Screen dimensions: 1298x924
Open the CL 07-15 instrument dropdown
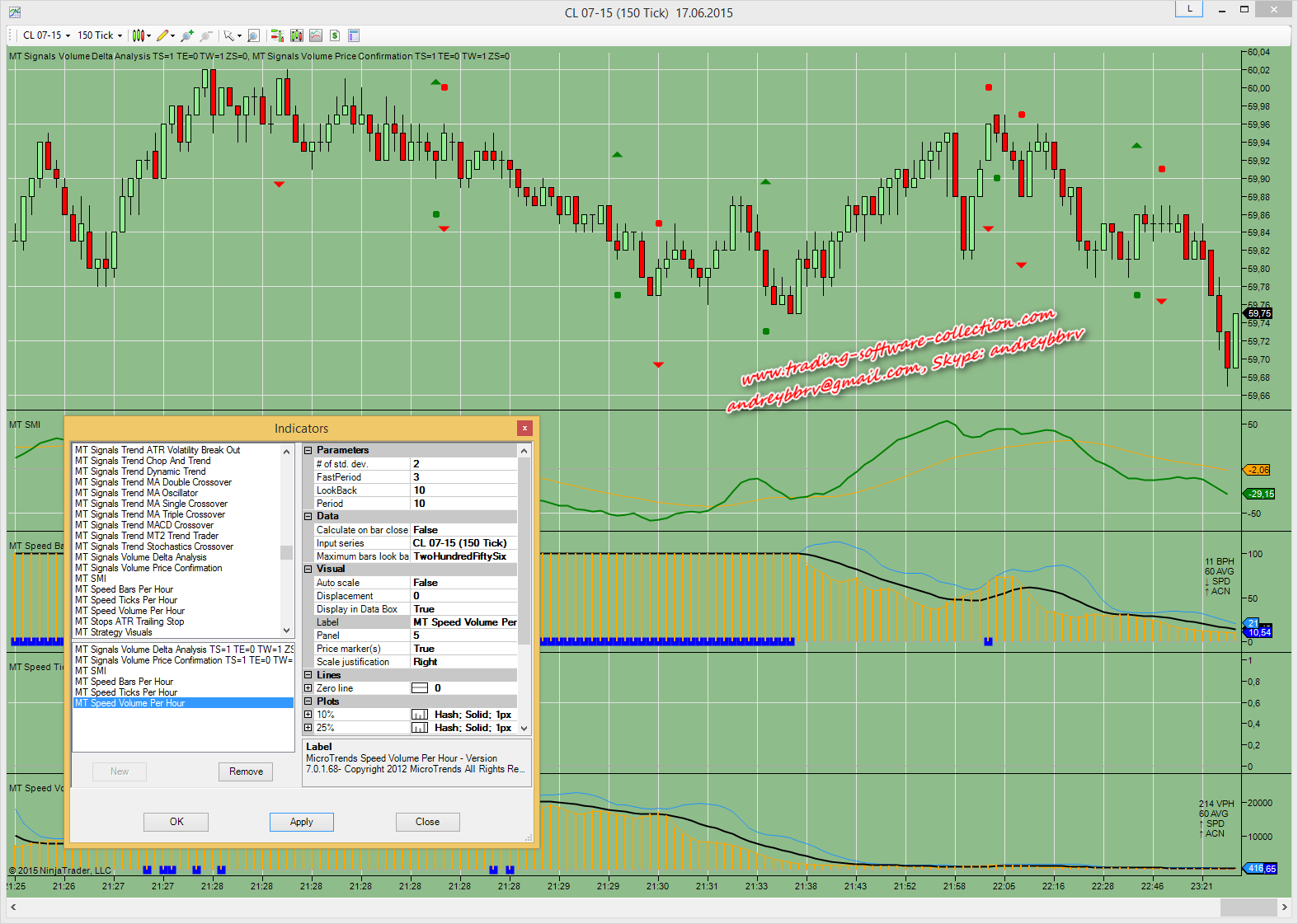click(46, 35)
